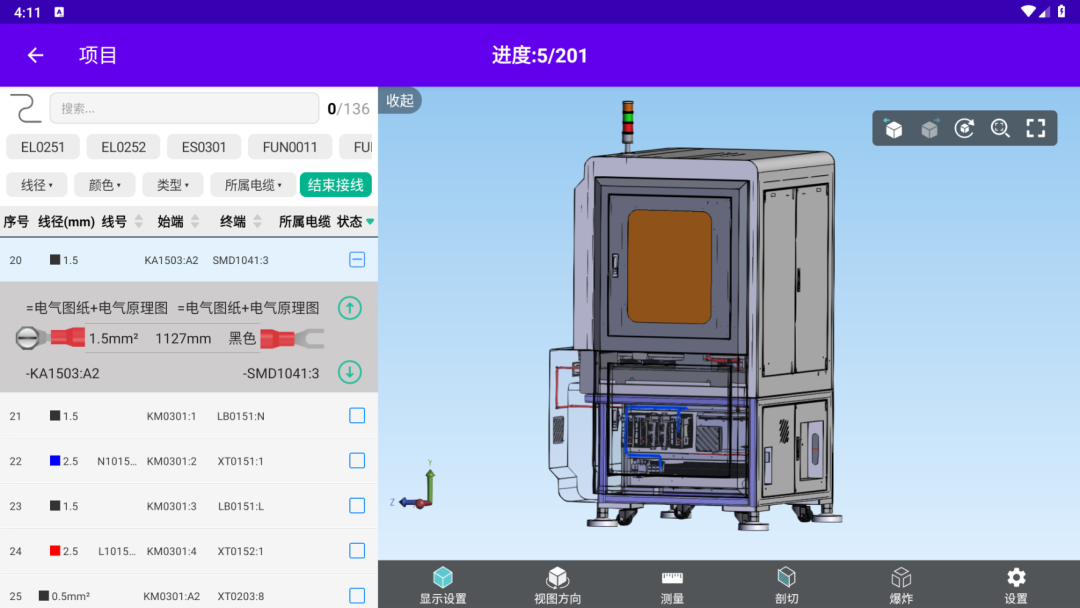Click the XYZ axis orientation indicator
Screen dimensions: 1080x608
[415, 485]
